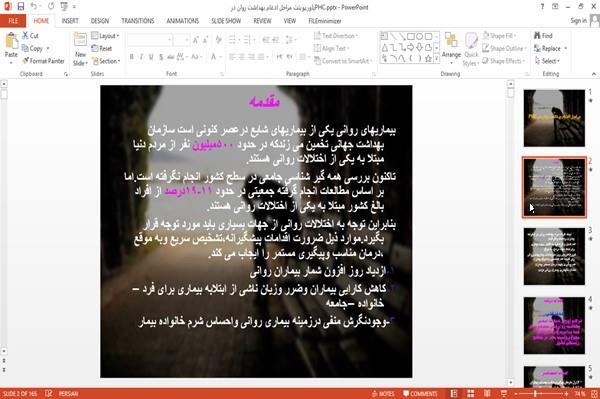Click Convert to SmartArt

coord(342,61)
